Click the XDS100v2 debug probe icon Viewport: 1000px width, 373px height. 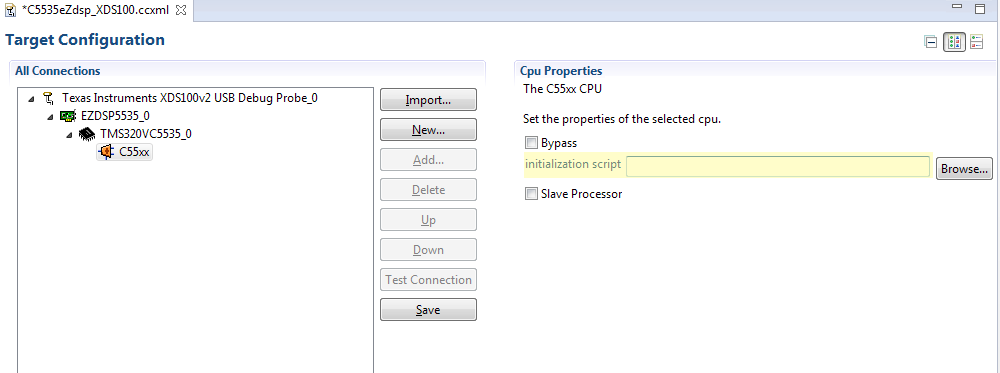pyautogui.click(x=48, y=98)
